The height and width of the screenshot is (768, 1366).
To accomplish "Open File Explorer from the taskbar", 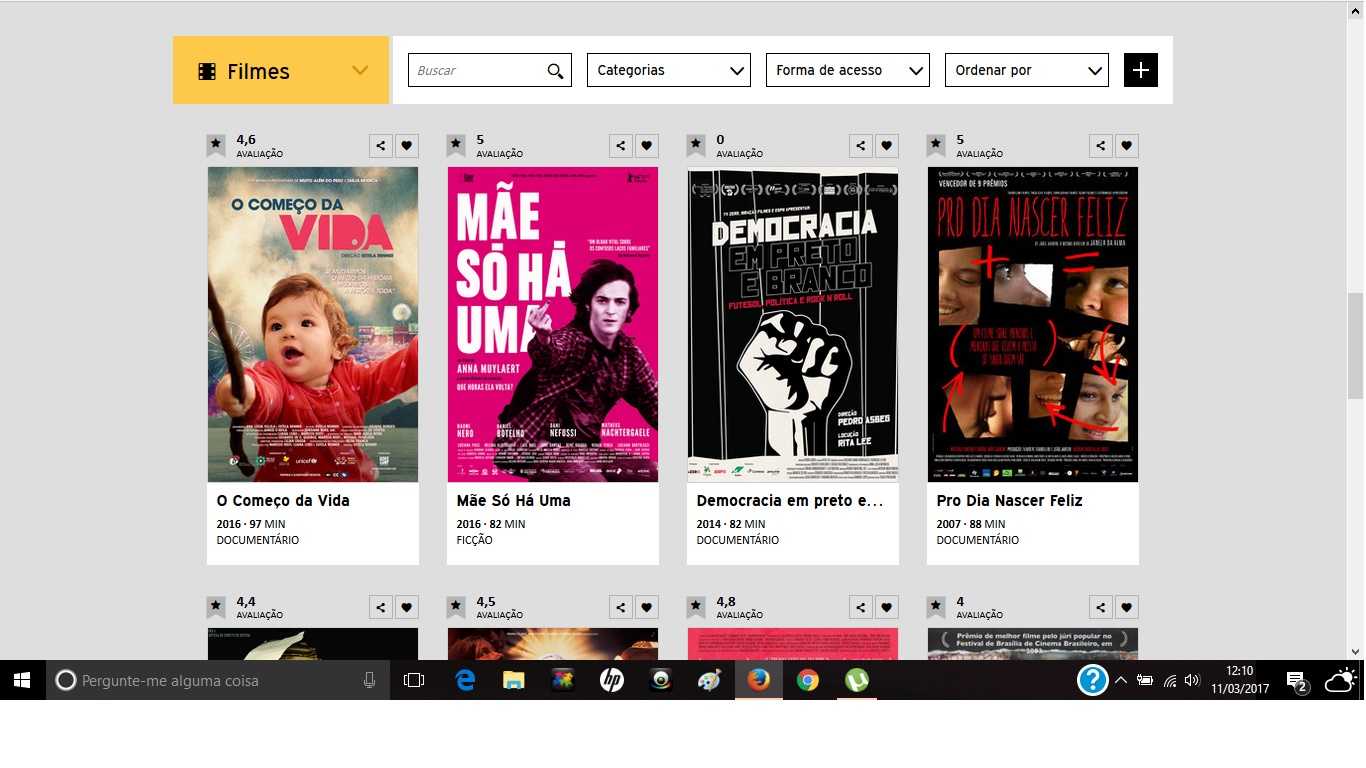I will 514,680.
